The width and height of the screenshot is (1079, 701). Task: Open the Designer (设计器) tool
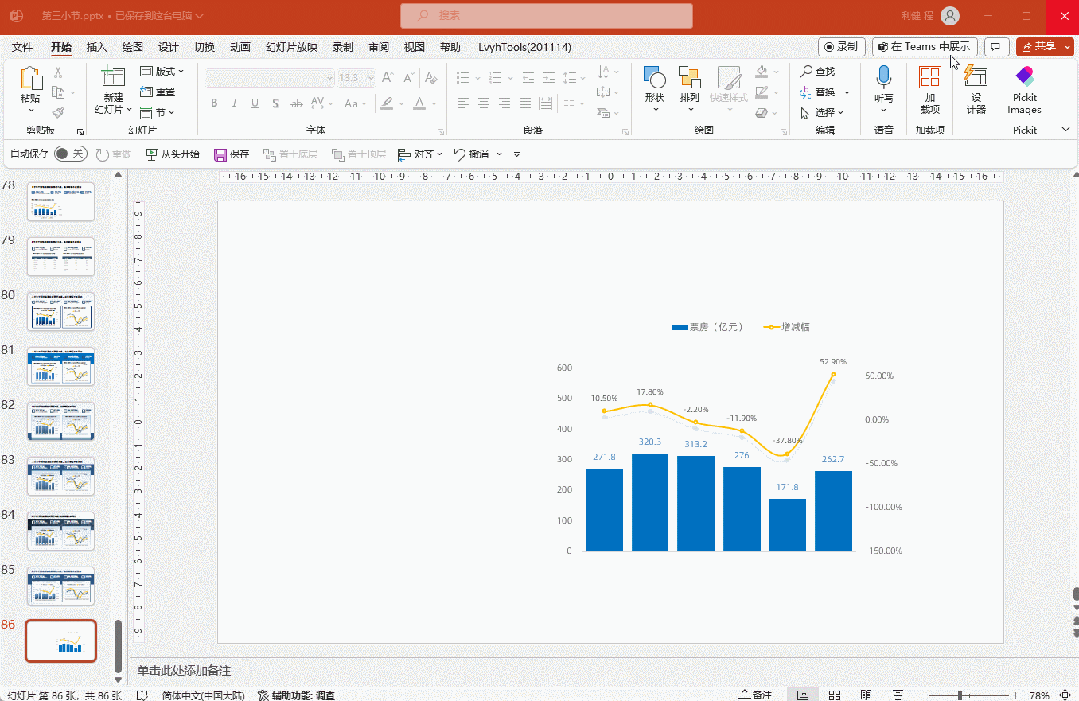point(976,82)
